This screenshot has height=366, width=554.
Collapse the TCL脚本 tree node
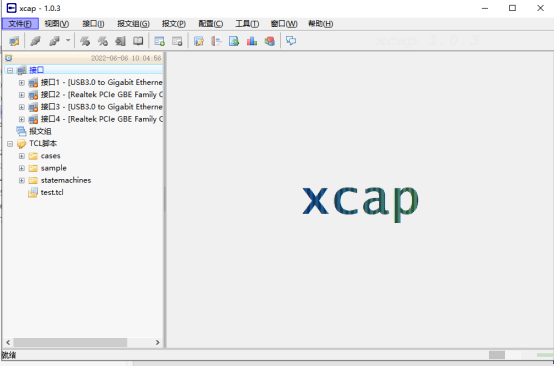(x=10, y=143)
